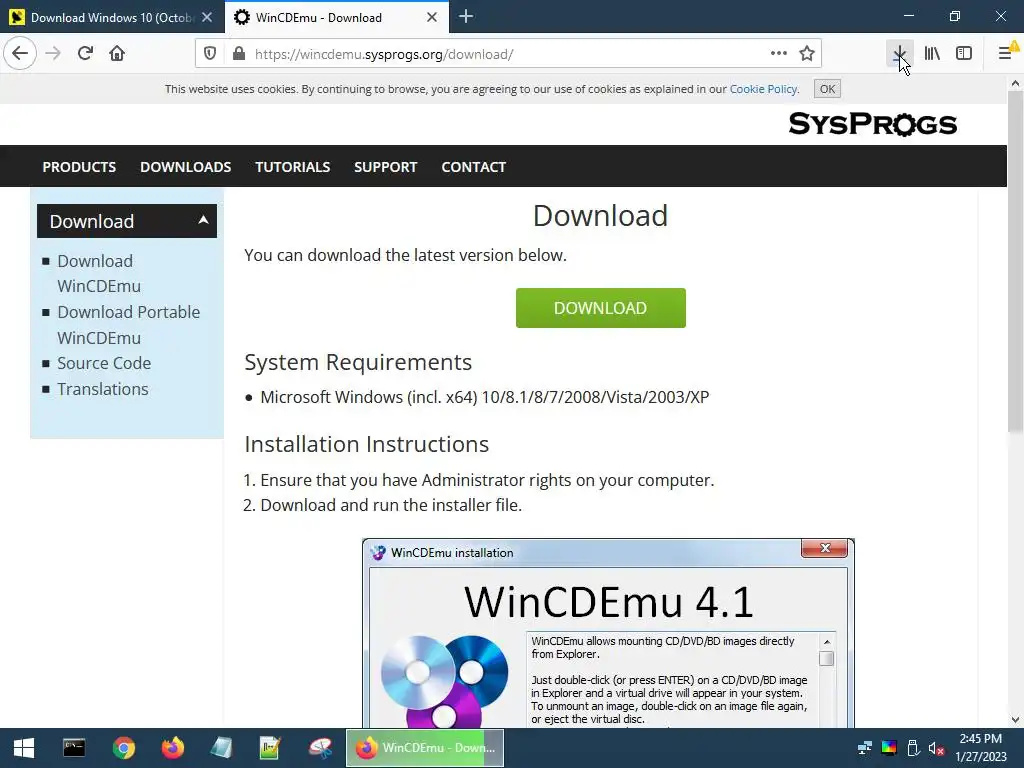Open the Library icon
The height and width of the screenshot is (768, 1024).
(932, 54)
